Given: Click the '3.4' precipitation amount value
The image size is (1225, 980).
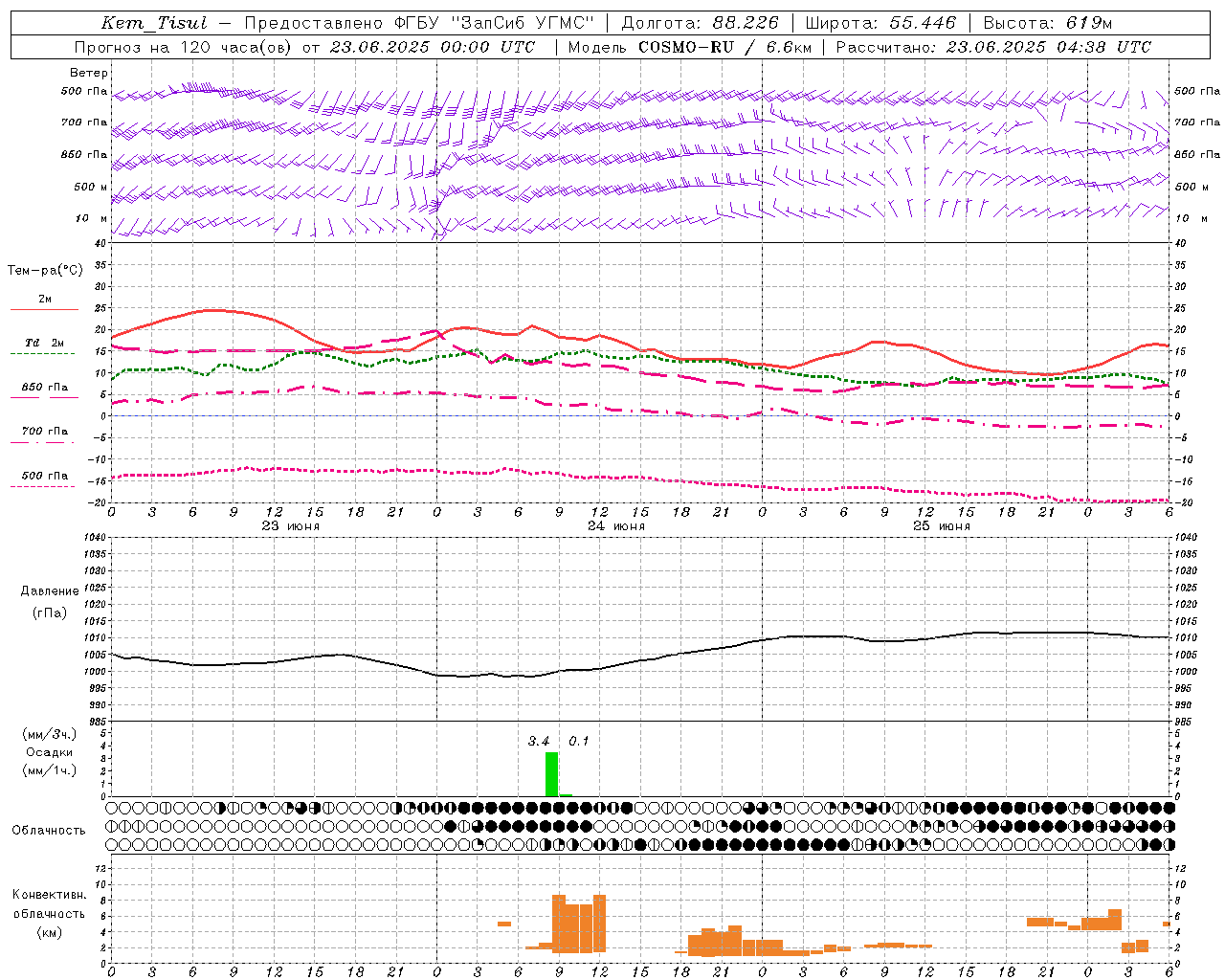Looking at the screenshot, I should click(x=539, y=741).
